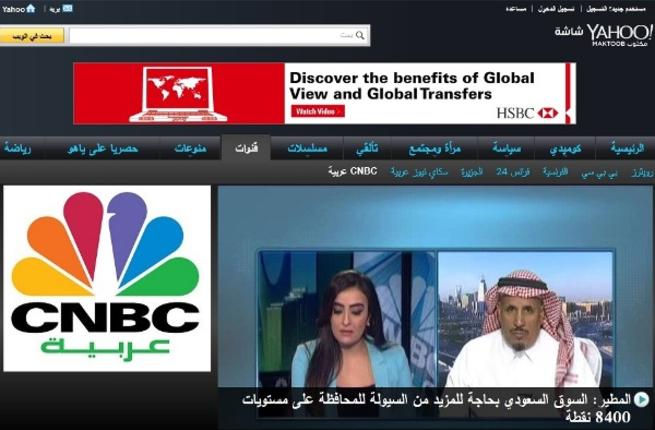The image size is (655, 430).
Task: Click the search magnifier icon
Action: click(362, 35)
